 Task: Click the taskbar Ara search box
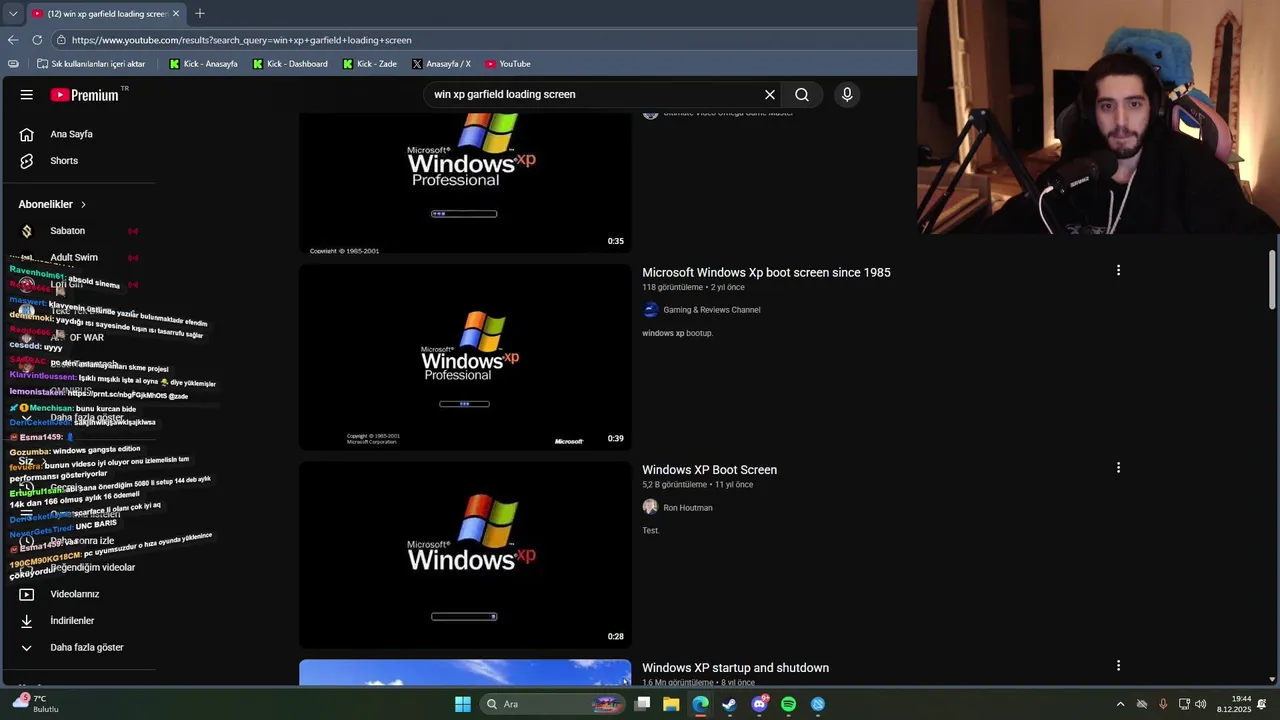pos(550,704)
